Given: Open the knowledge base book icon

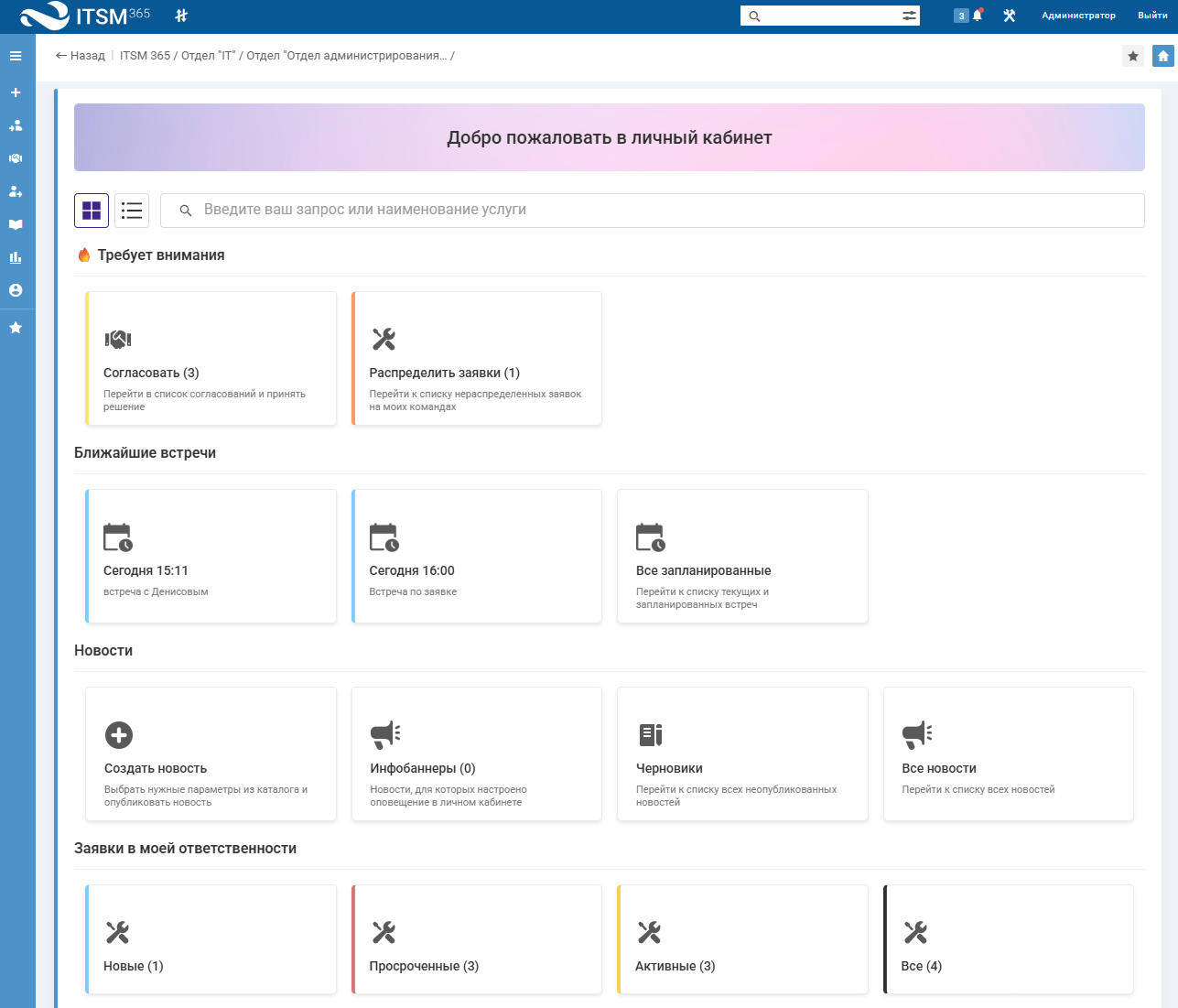Looking at the screenshot, I should pyautogui.click(x=16, y=224).
